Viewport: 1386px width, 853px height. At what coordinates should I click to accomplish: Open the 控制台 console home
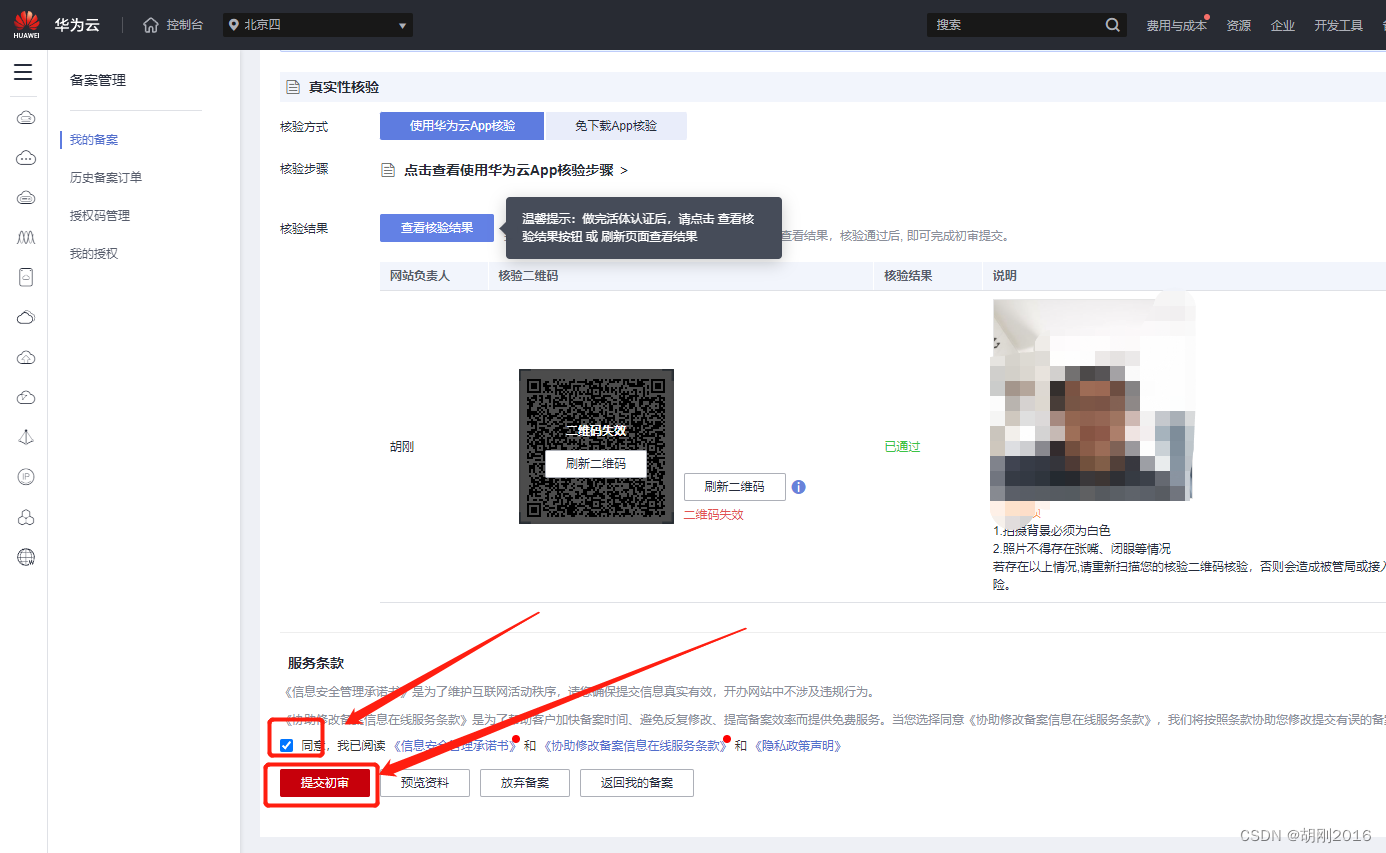point(173,25)
